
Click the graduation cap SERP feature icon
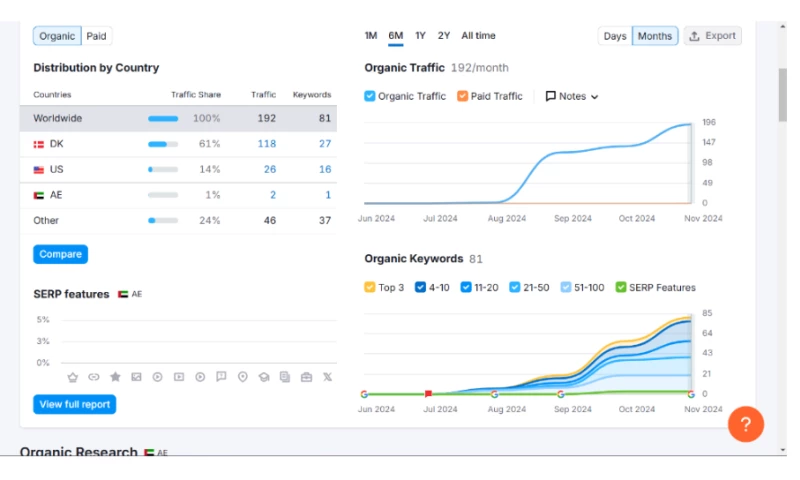pos(264,377)
